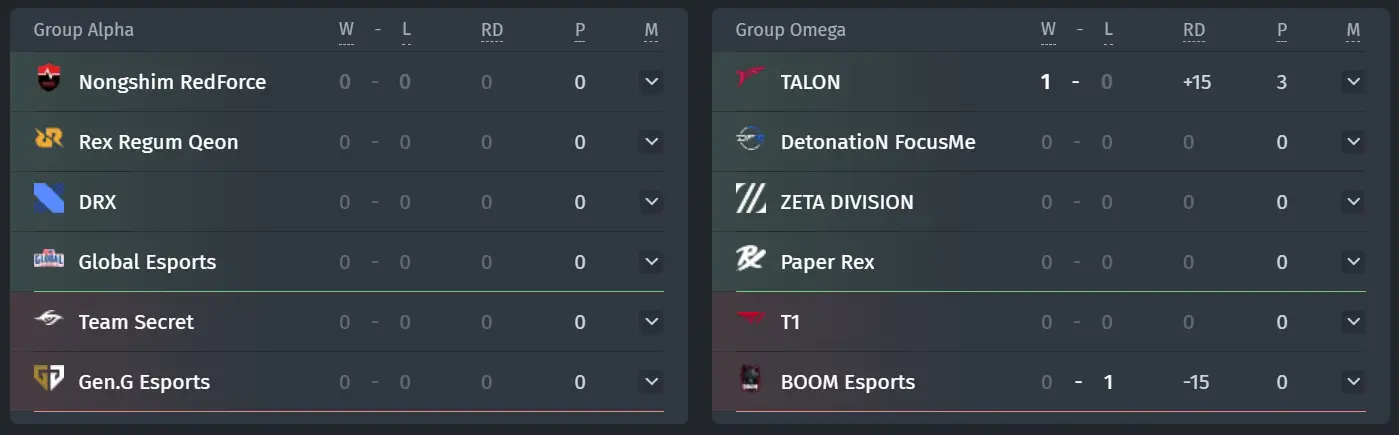Expand matches chevron for TALON
Viewport: 1399px width, 435px height.
[x=1354, y=82]
